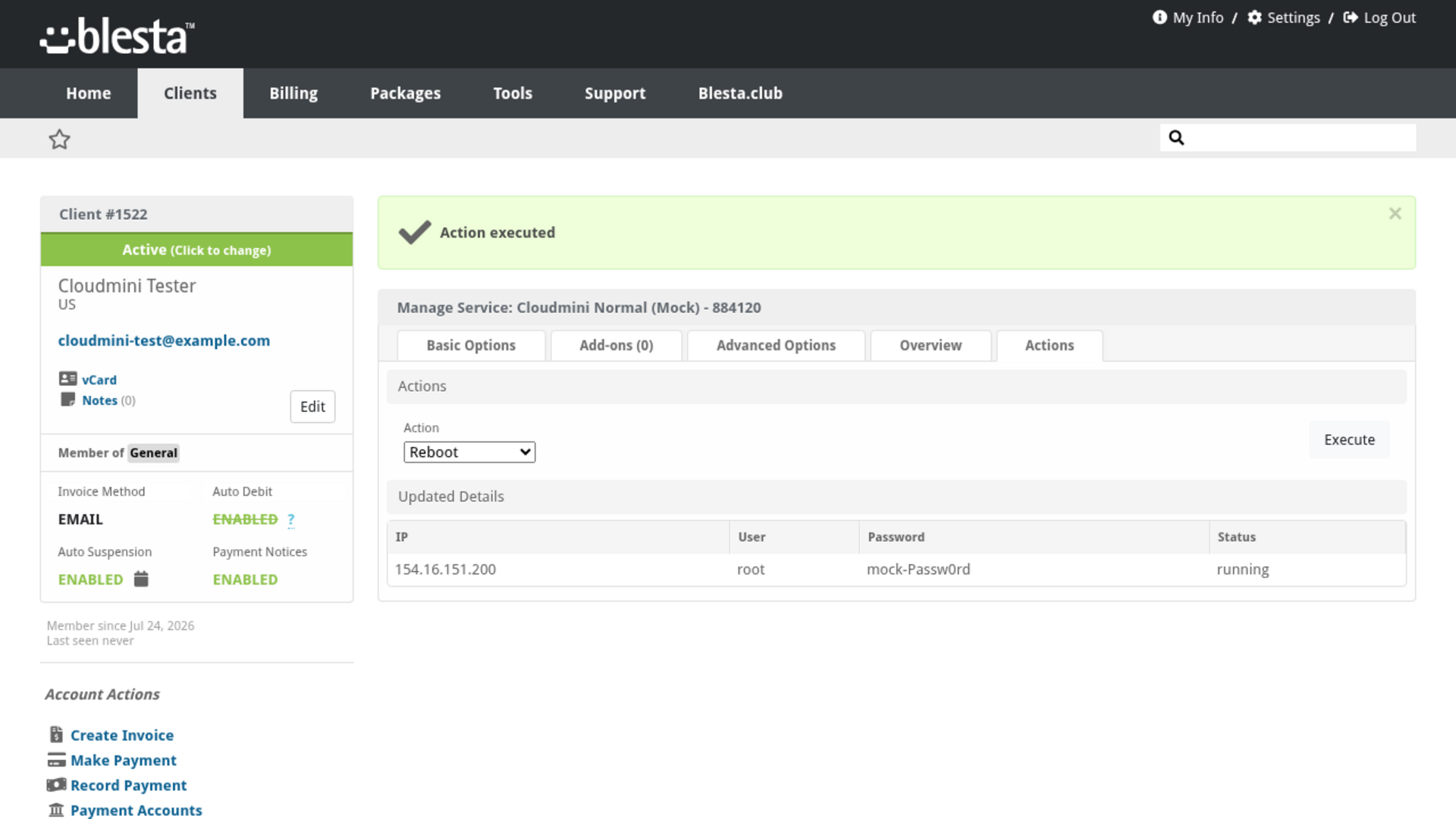Screen dimensions: 1456x819
Task: Click the checkmark icon in success message
Action: [x=415, y=232]
